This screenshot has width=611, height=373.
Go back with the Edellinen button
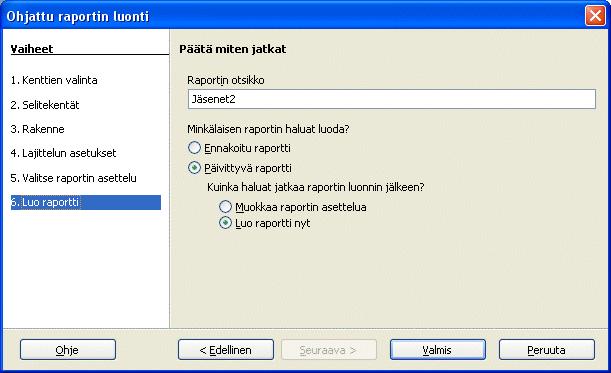[x=226, y=350]
